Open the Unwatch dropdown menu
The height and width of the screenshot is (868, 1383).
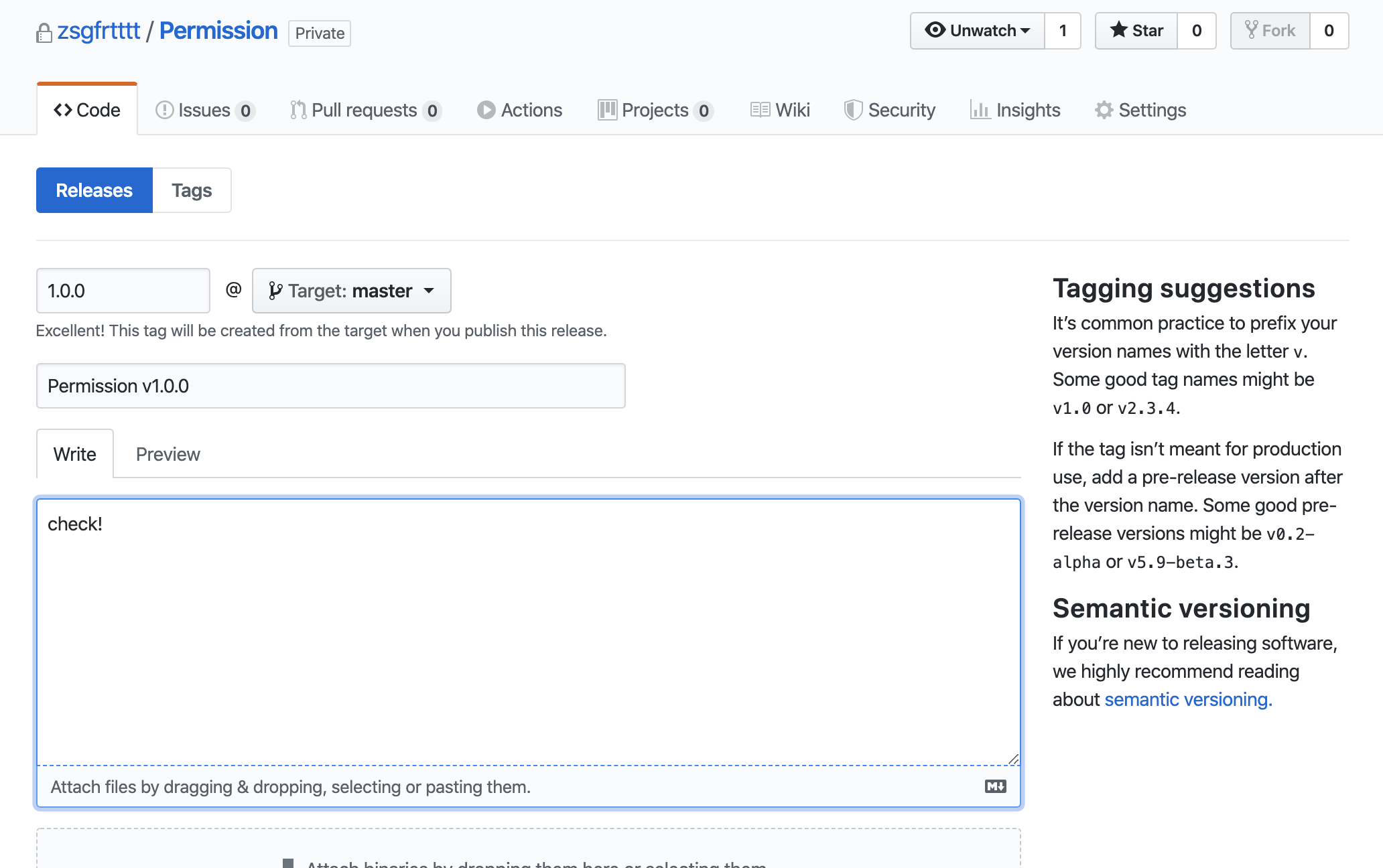coord(978,31)
